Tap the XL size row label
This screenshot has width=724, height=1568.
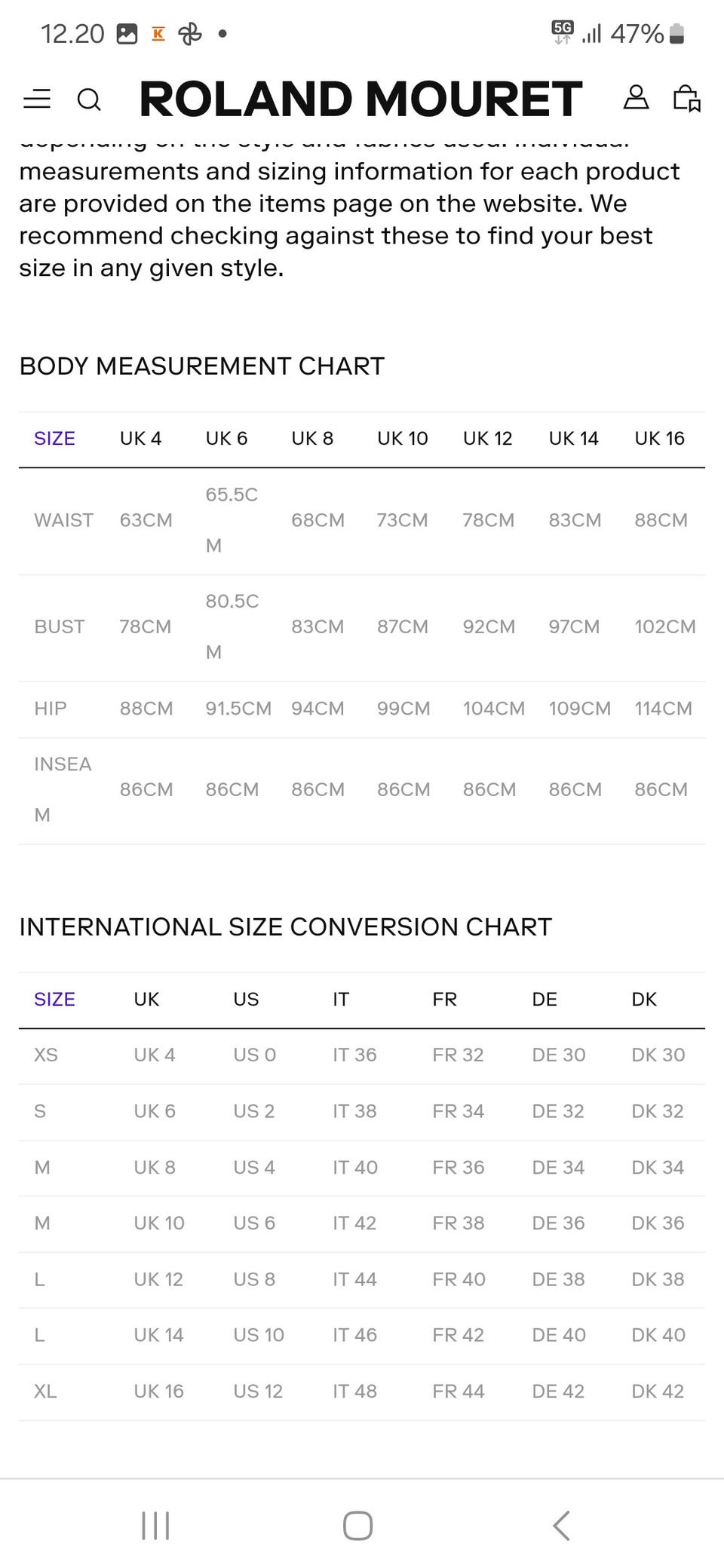(45, 1392)
